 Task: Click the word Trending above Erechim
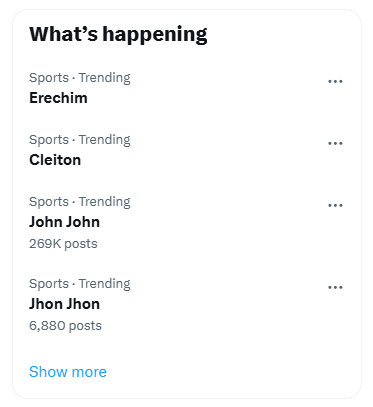[x=104, y=78]
